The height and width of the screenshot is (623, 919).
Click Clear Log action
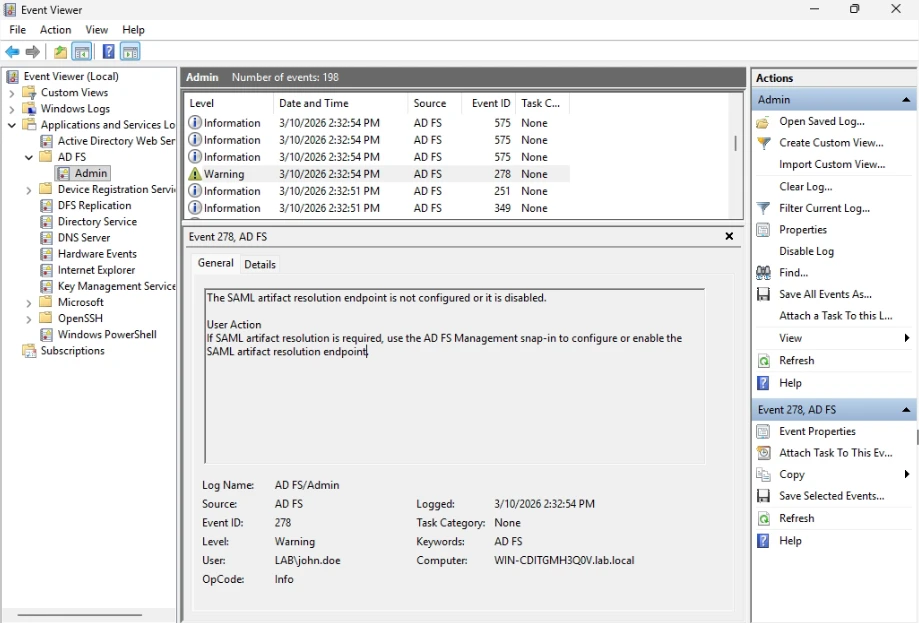tap(805, 186)
